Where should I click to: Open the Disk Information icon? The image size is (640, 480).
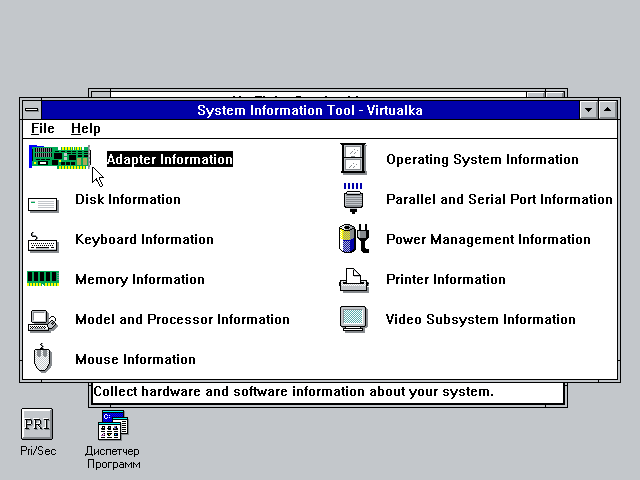(43, 201)
